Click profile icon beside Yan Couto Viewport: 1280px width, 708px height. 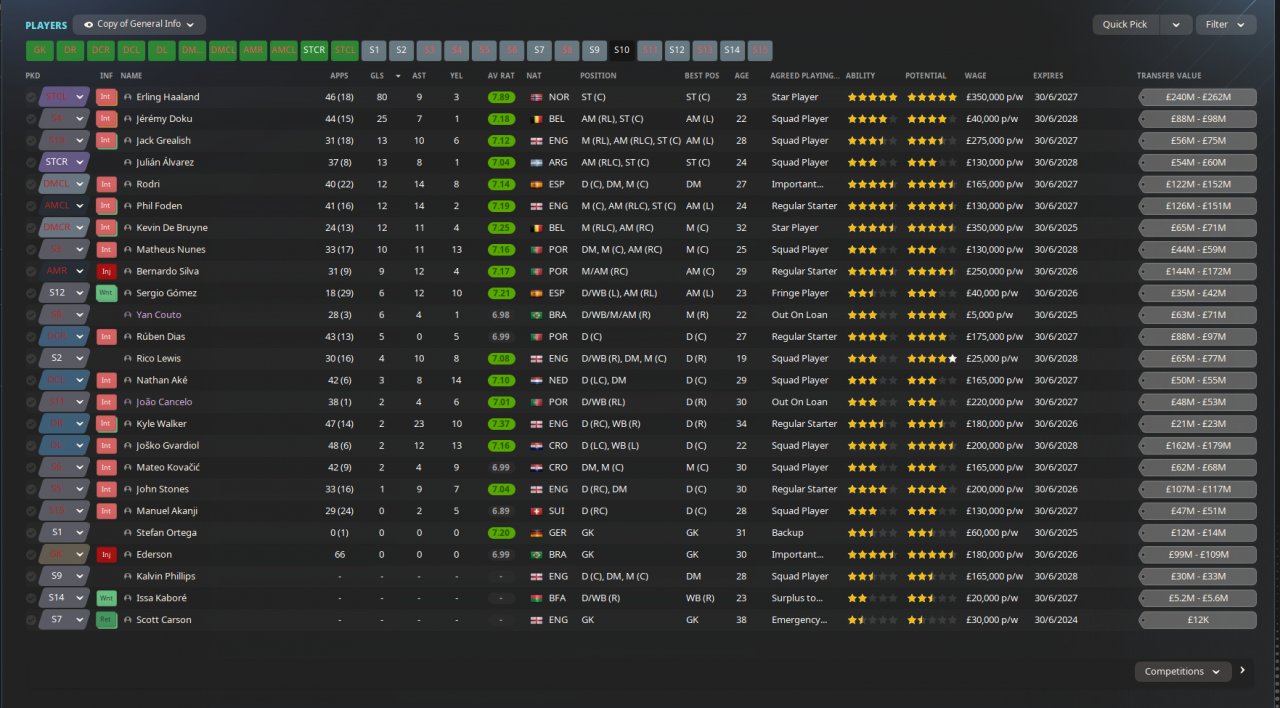[128, 315]
